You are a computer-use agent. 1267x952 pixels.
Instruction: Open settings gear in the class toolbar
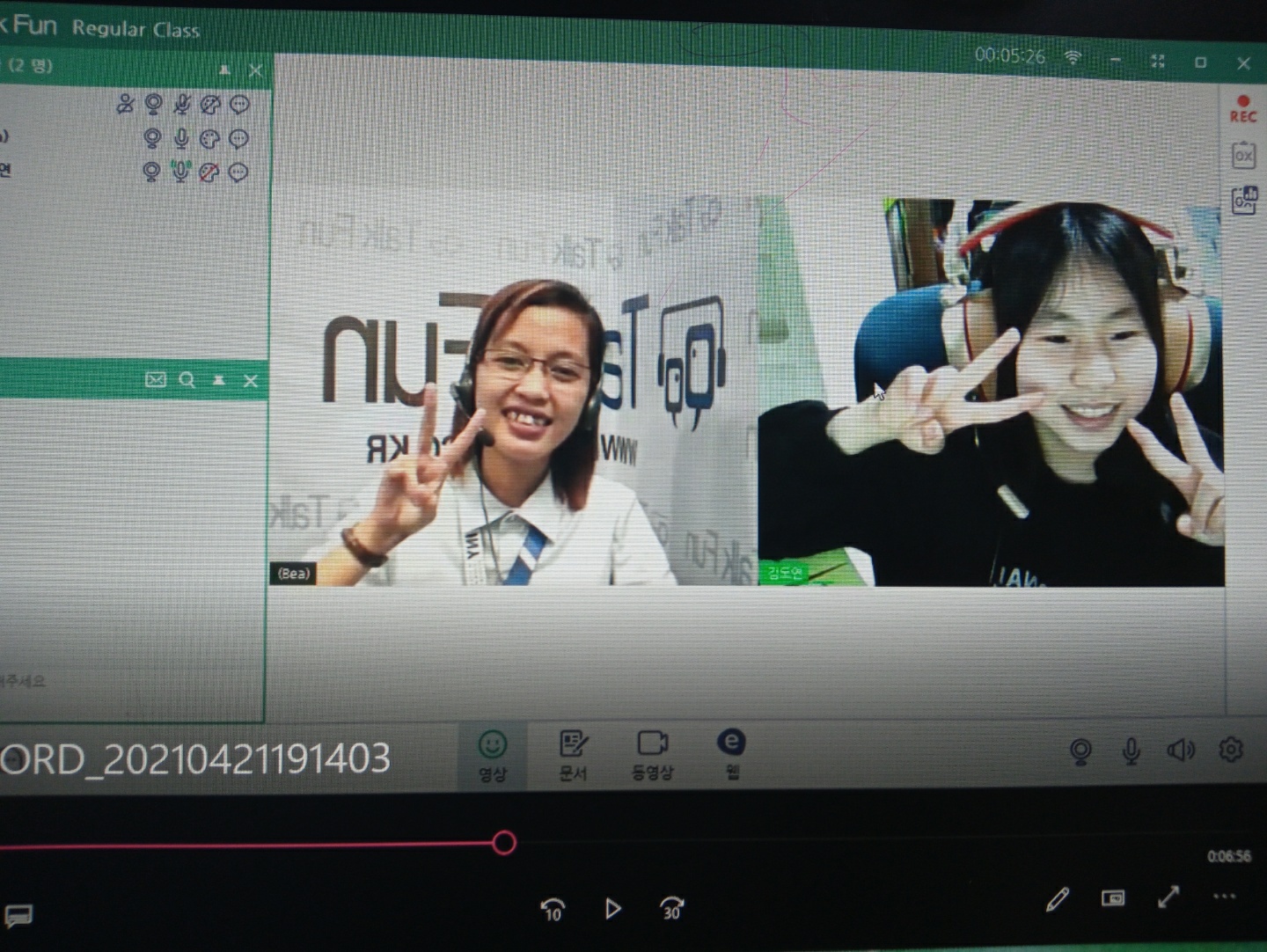pos(1230,750)
